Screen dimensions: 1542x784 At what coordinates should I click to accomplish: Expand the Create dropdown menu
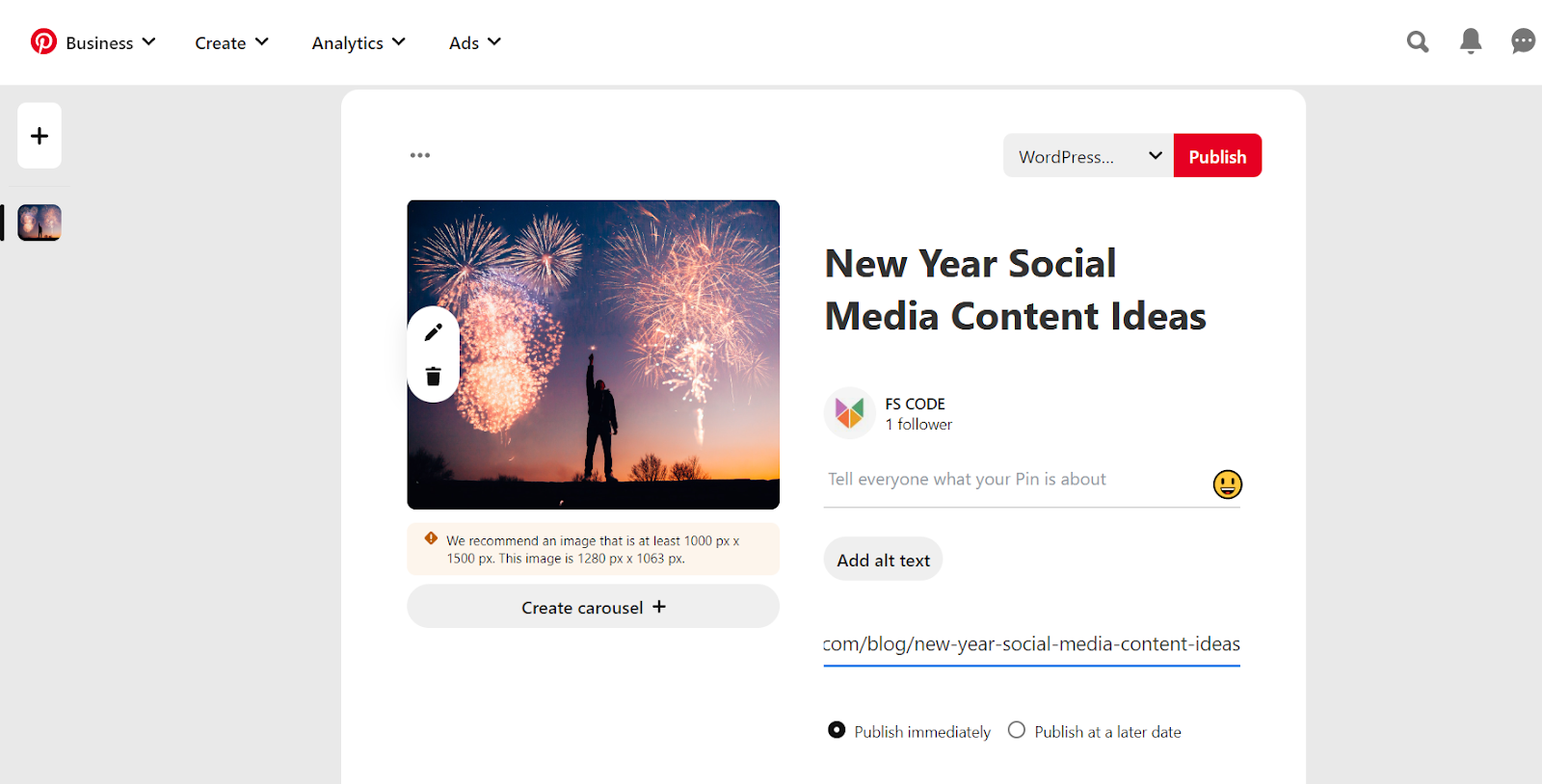pyautogui.click(x=231, y=42)
